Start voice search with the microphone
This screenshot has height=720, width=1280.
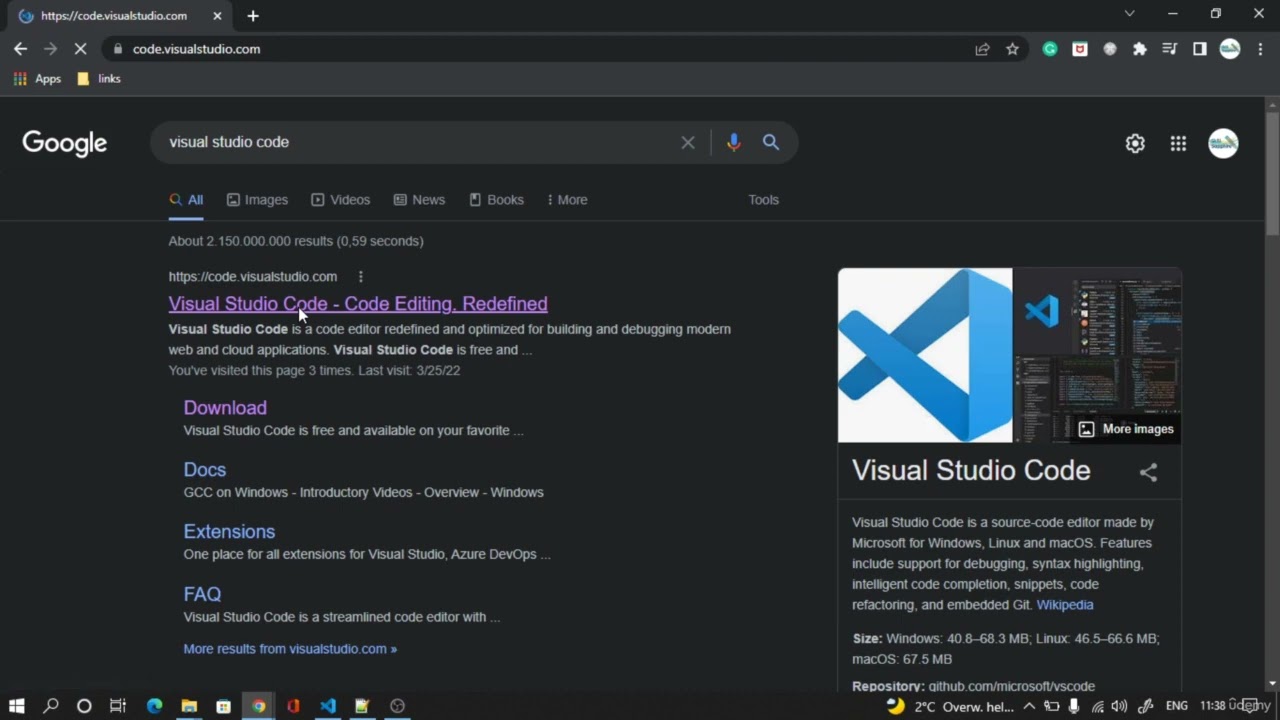click(x=733, y=143)
